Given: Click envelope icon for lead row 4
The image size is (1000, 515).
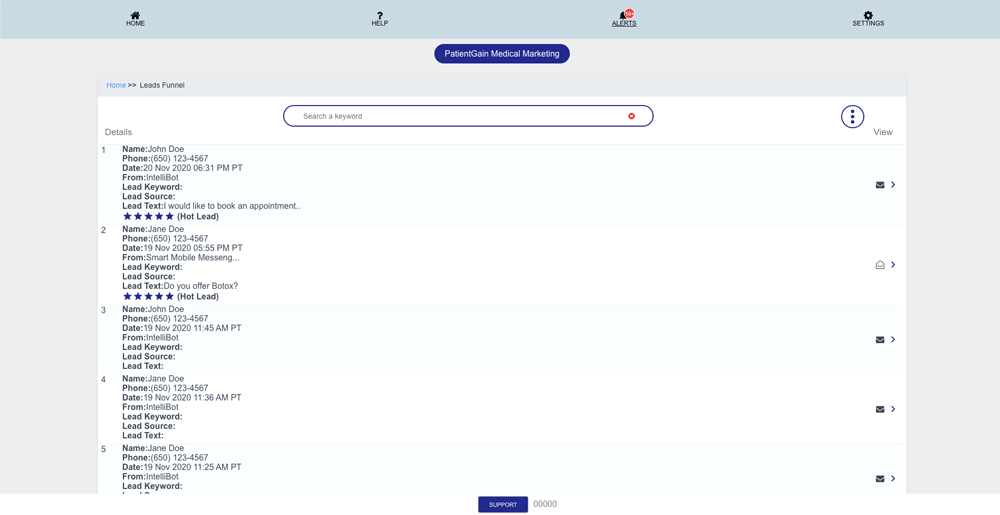Looking at the screenshot, I should 880,409.
